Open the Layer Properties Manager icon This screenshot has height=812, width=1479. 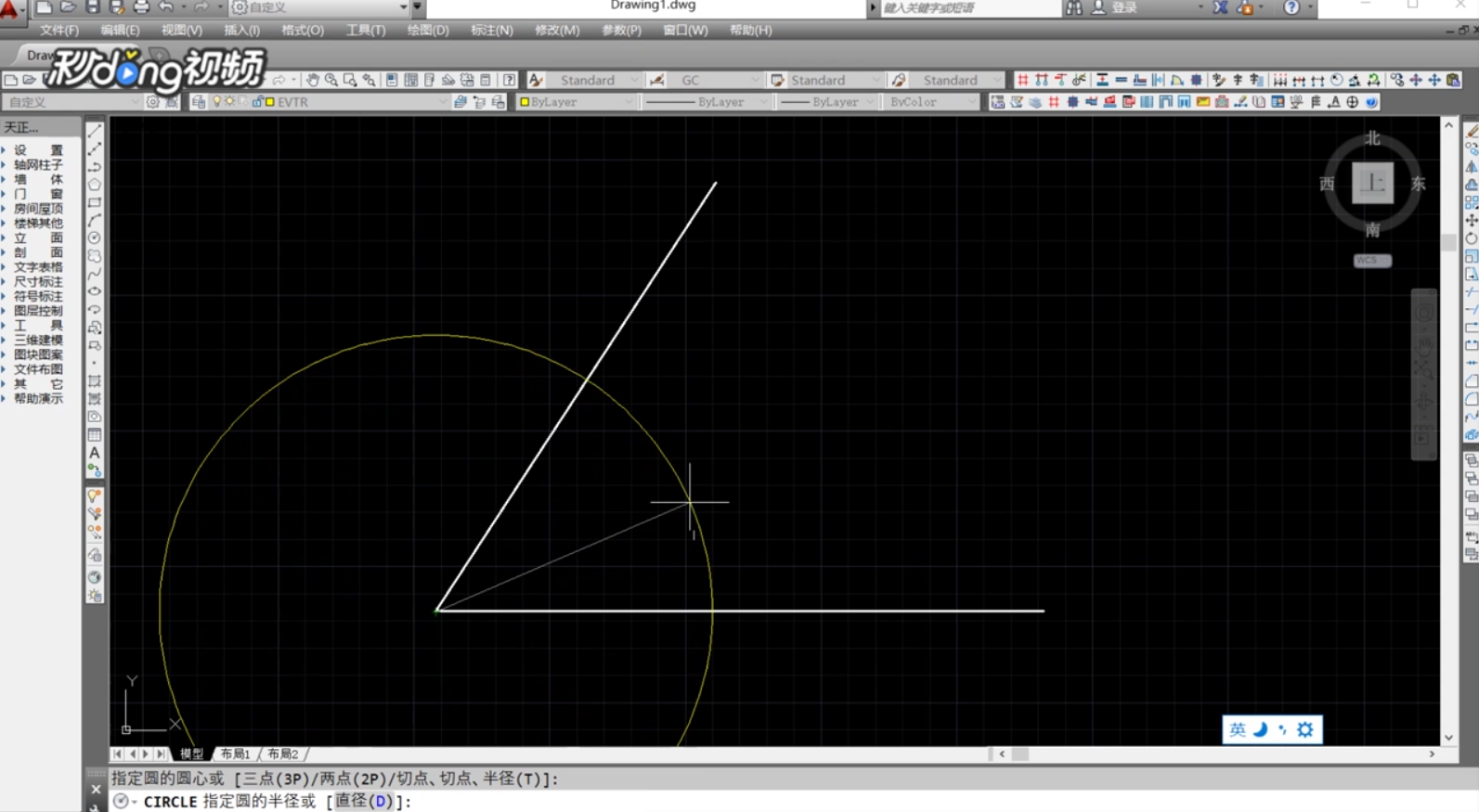click(198, 102)
